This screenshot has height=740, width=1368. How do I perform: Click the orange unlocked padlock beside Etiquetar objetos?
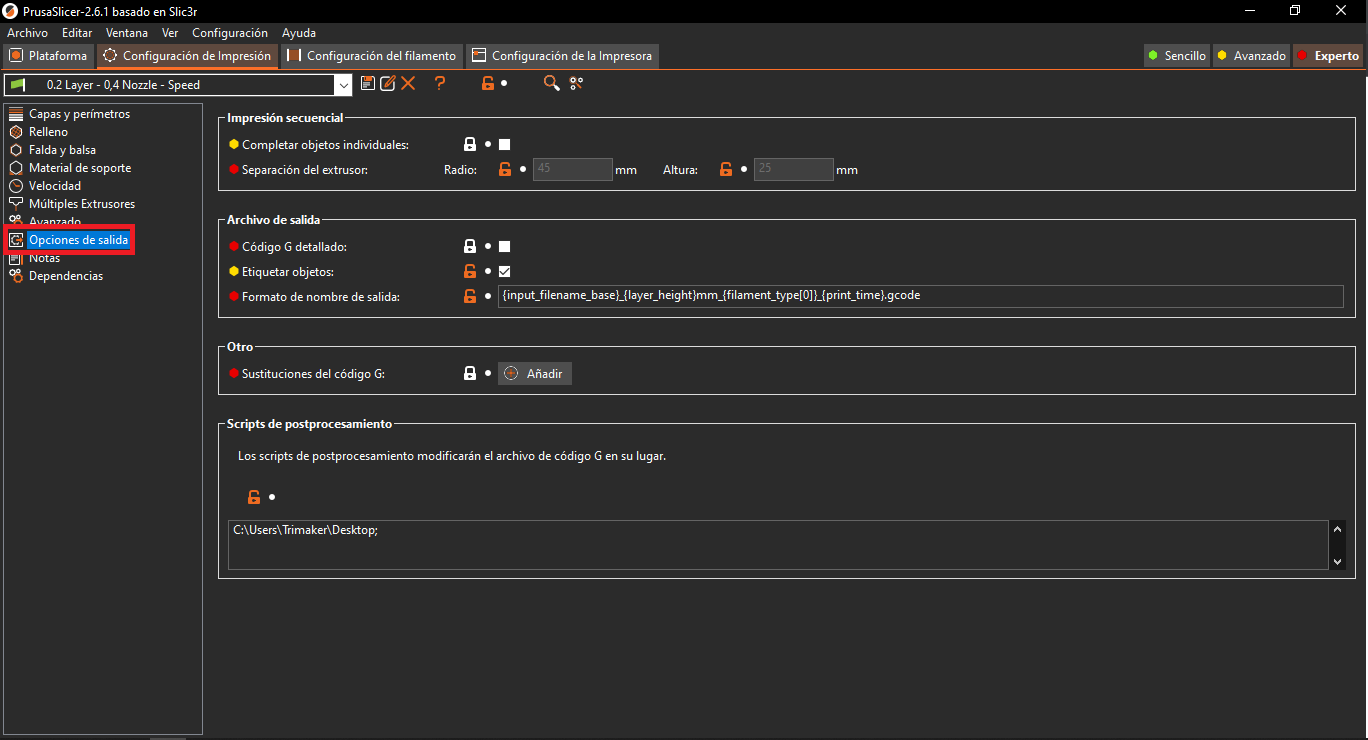pyautogui.click(x=469, y=271)
